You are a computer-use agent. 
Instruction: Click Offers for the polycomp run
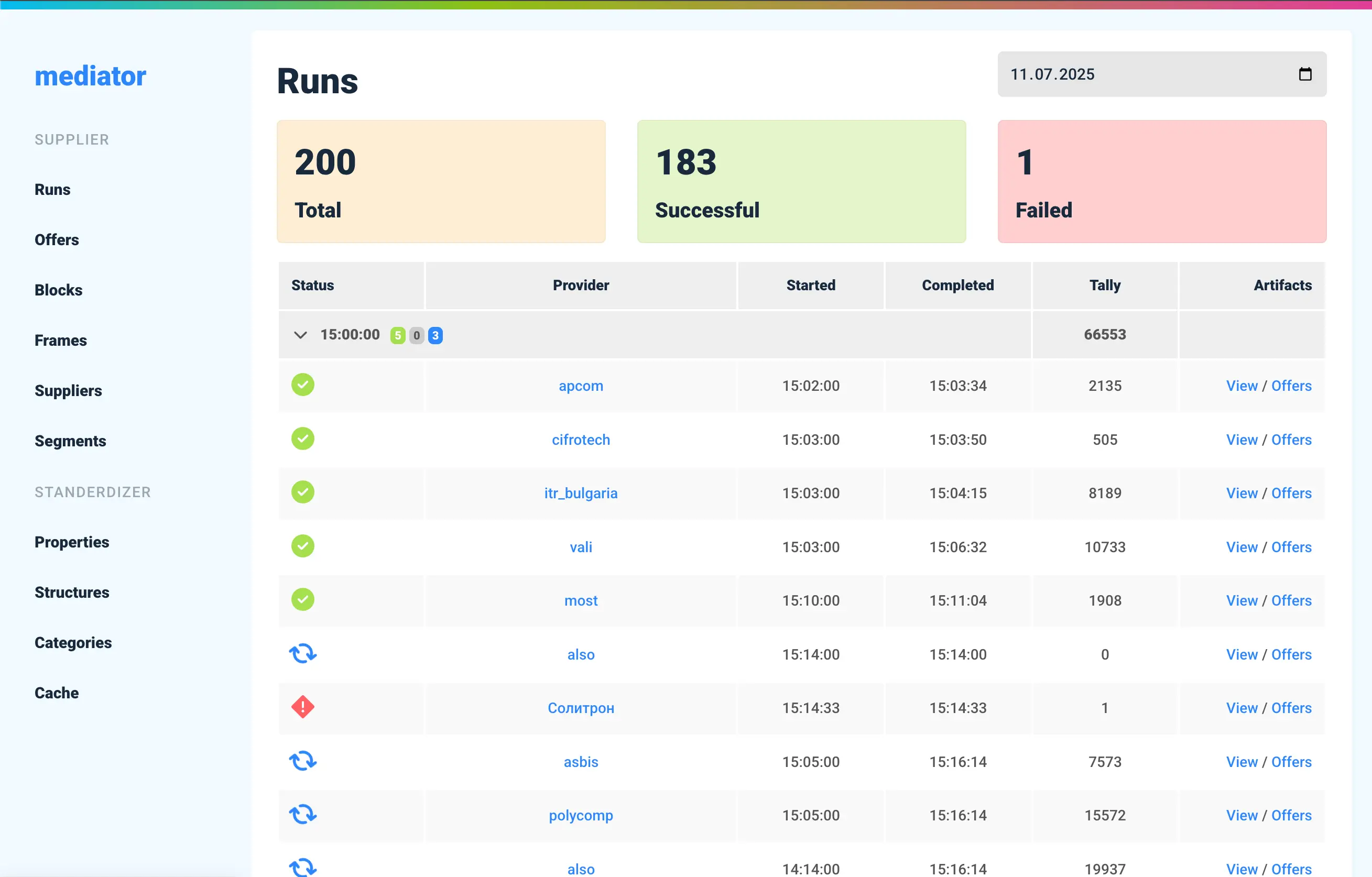click(x=1291, y=816)
